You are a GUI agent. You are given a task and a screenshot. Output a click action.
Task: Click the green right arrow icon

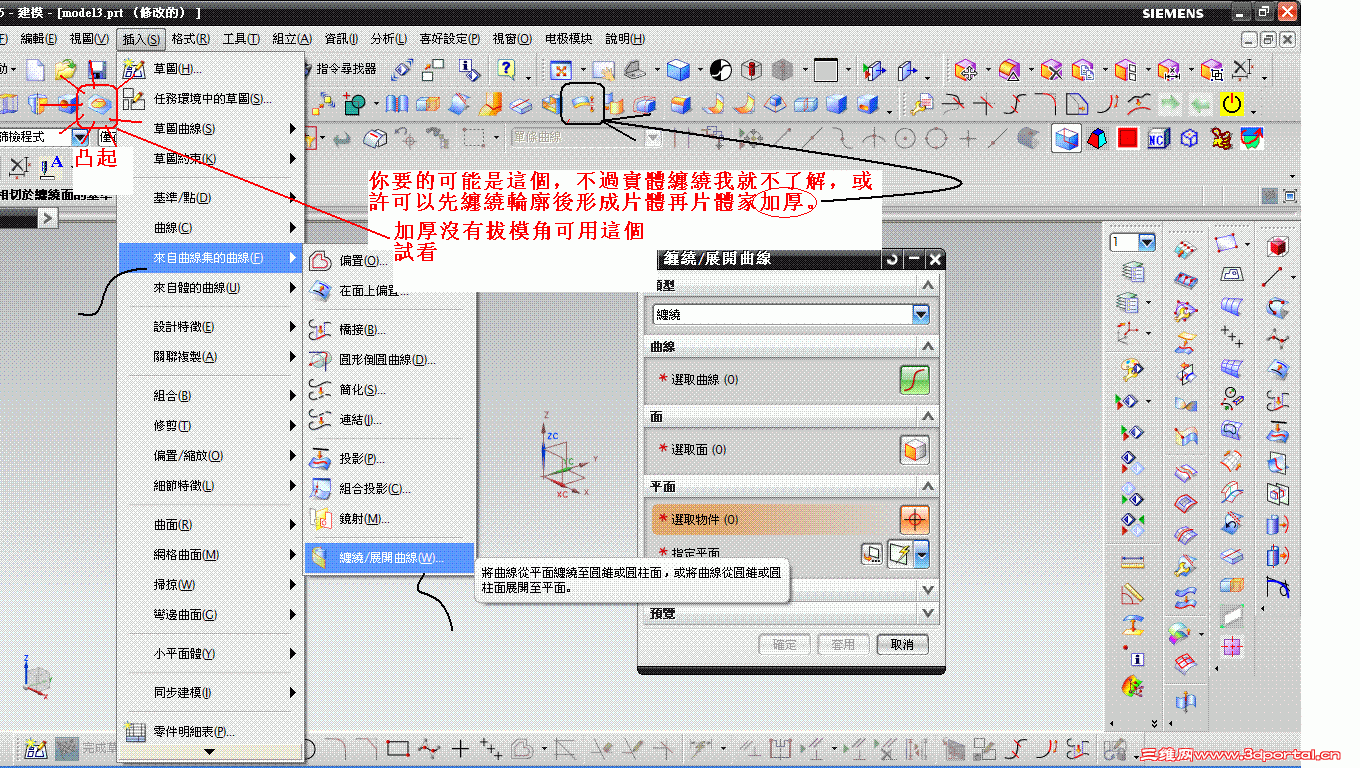click(x=1170, y=104)
